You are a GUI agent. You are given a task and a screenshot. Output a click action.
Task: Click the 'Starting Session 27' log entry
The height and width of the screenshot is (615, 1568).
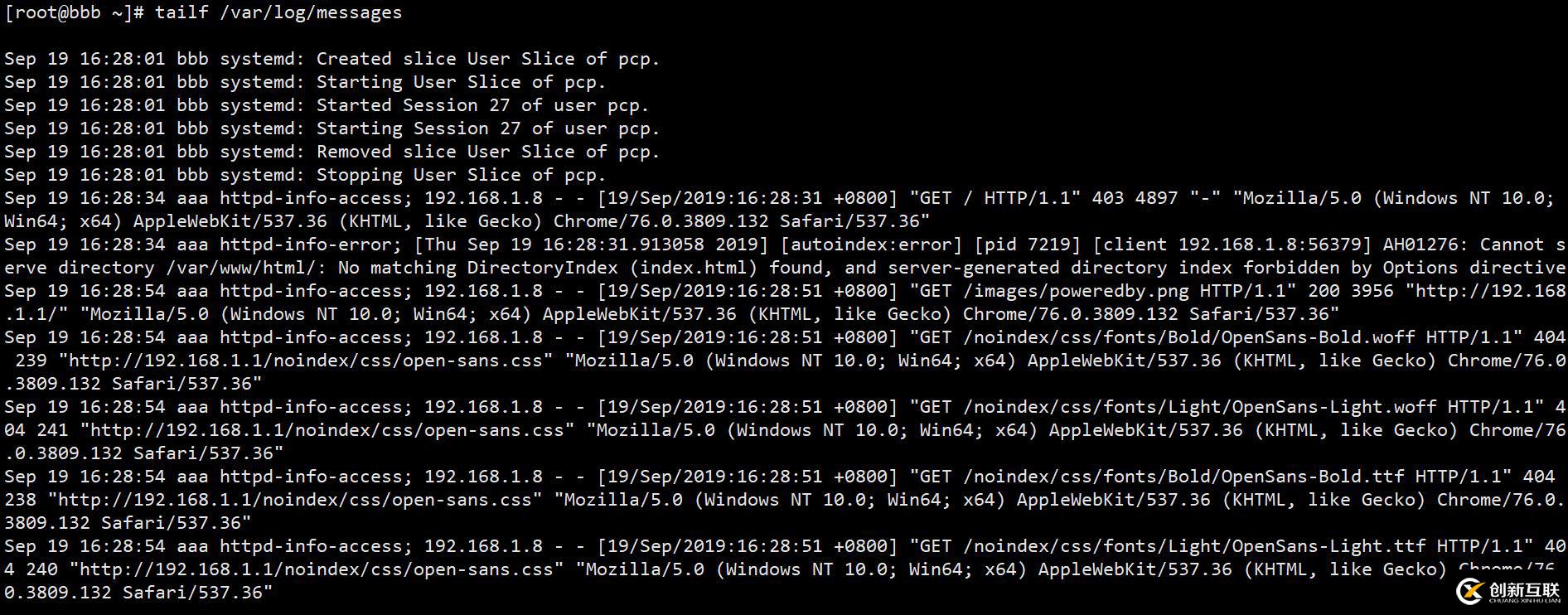[x=332, y=128]
